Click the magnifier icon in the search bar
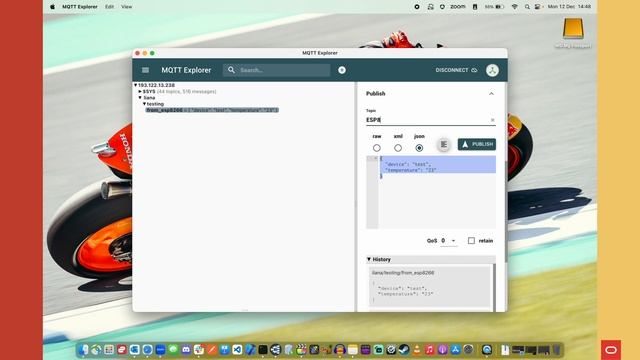The height and width of the screenshot is (360, 640). (231, 70)
